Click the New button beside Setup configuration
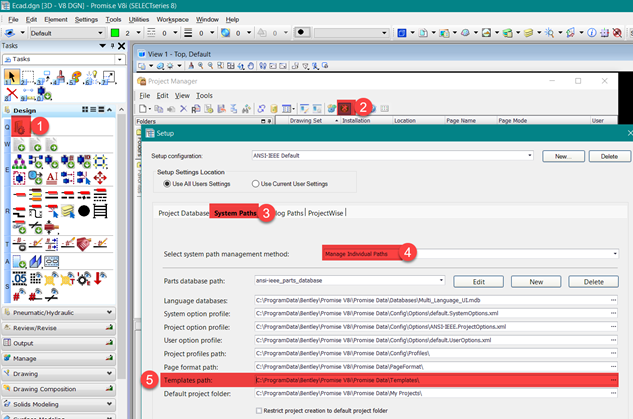This screenshot has height=419, width=633. [563, 156]
